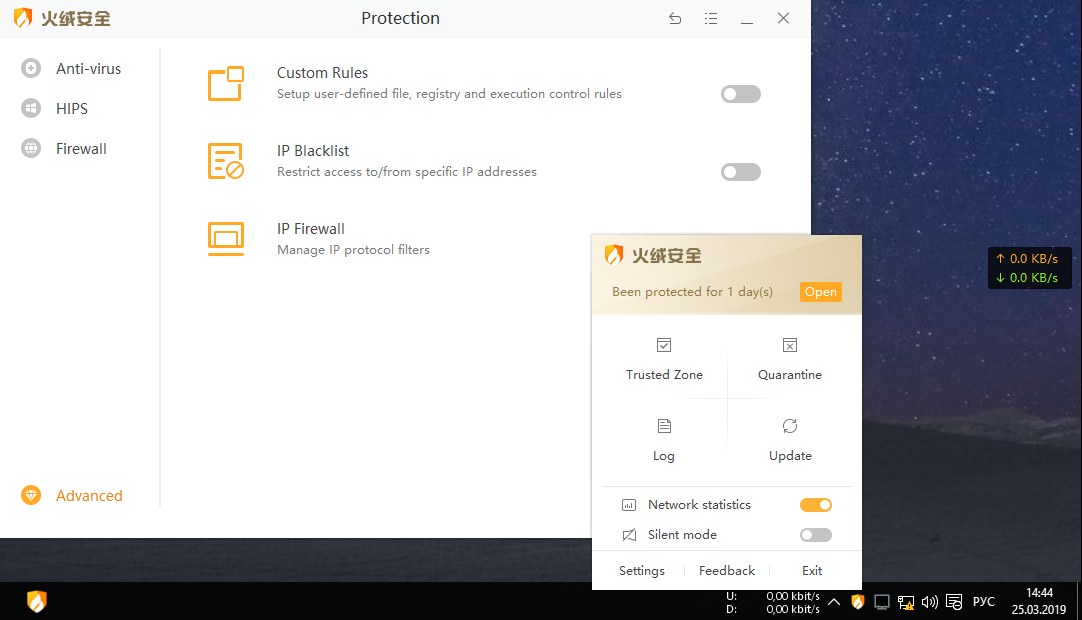Click the РУС language indicator
1082x620 pixels.
coord(984,602)
